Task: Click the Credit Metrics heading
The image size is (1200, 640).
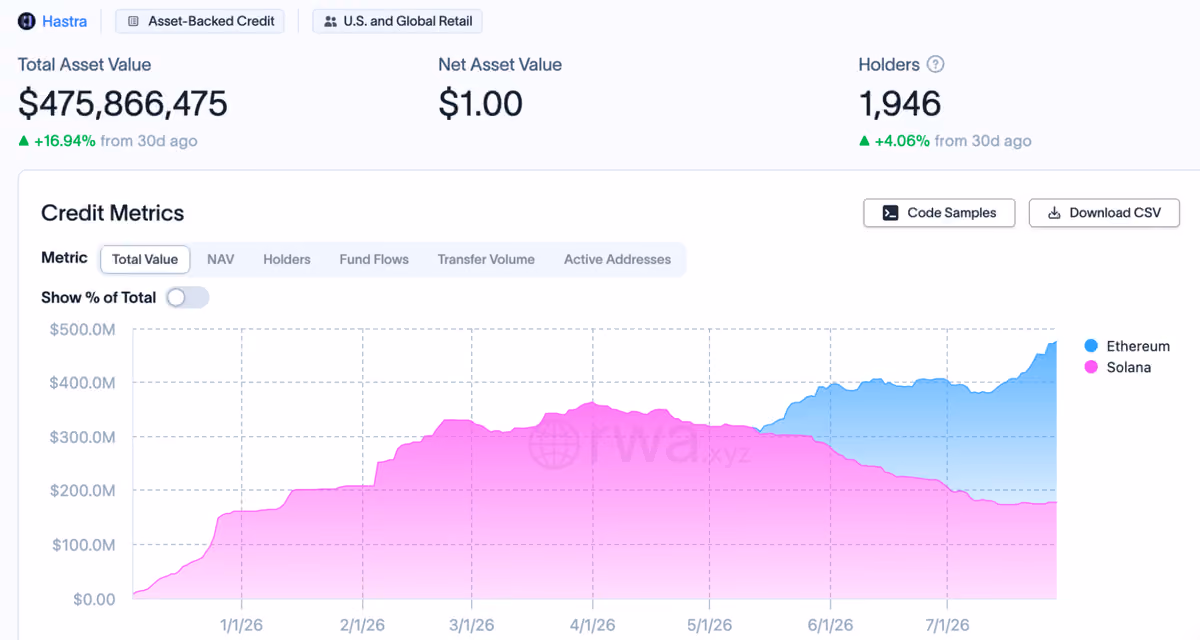Action: 113,213
